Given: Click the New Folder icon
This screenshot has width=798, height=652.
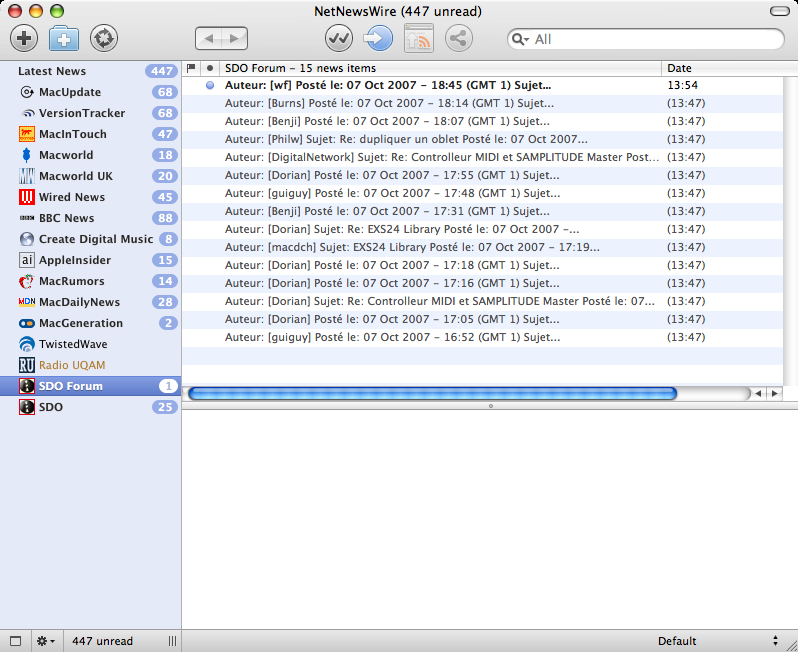Looking at the screenshot, I should tap(64, 38).
